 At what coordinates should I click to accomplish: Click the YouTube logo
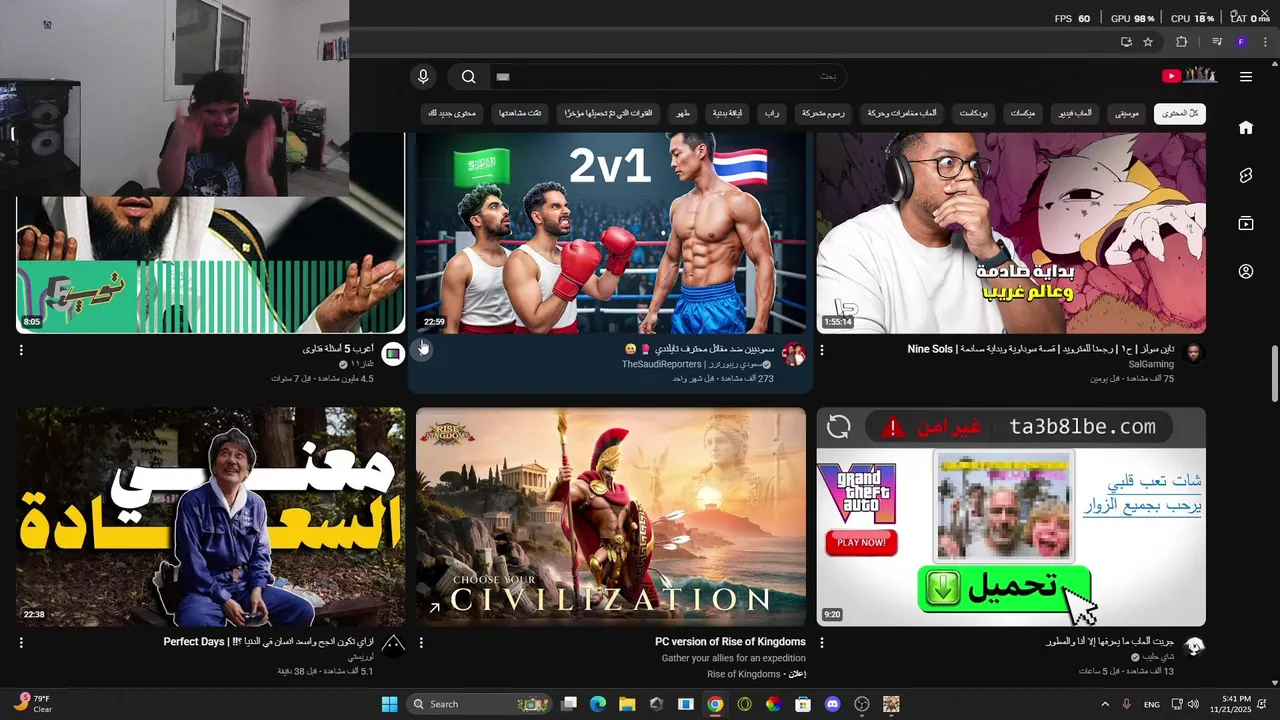[x=1189, y=76]
